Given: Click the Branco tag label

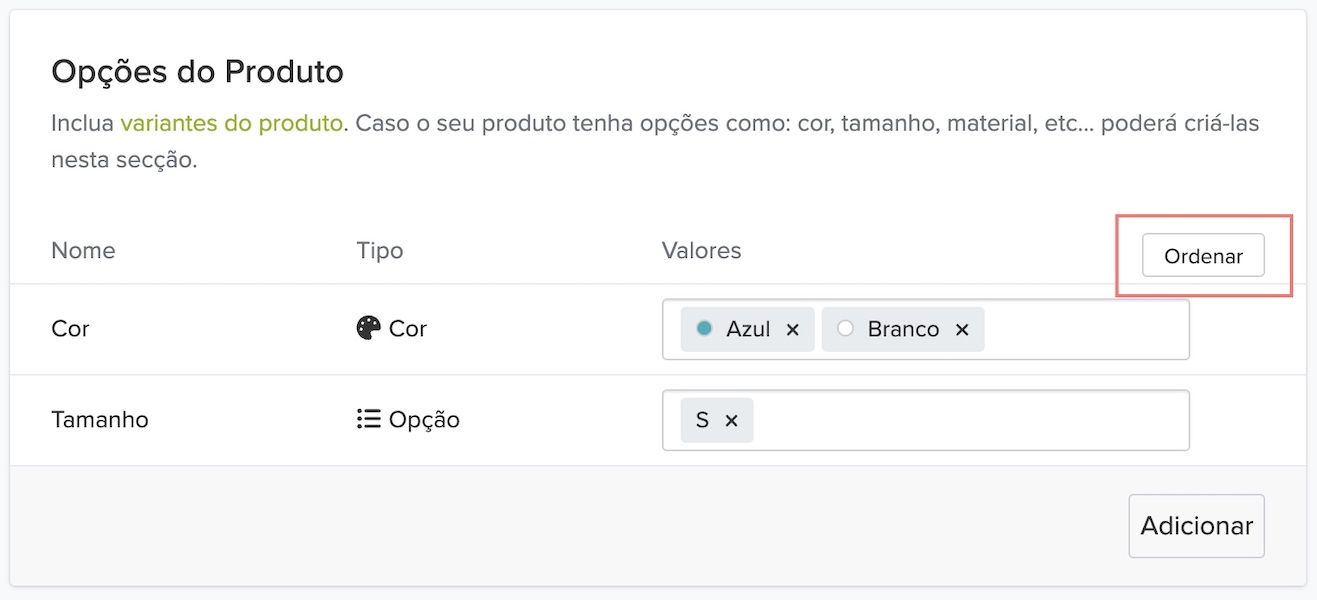Looking at the screenshot, I should pos(903,329).
